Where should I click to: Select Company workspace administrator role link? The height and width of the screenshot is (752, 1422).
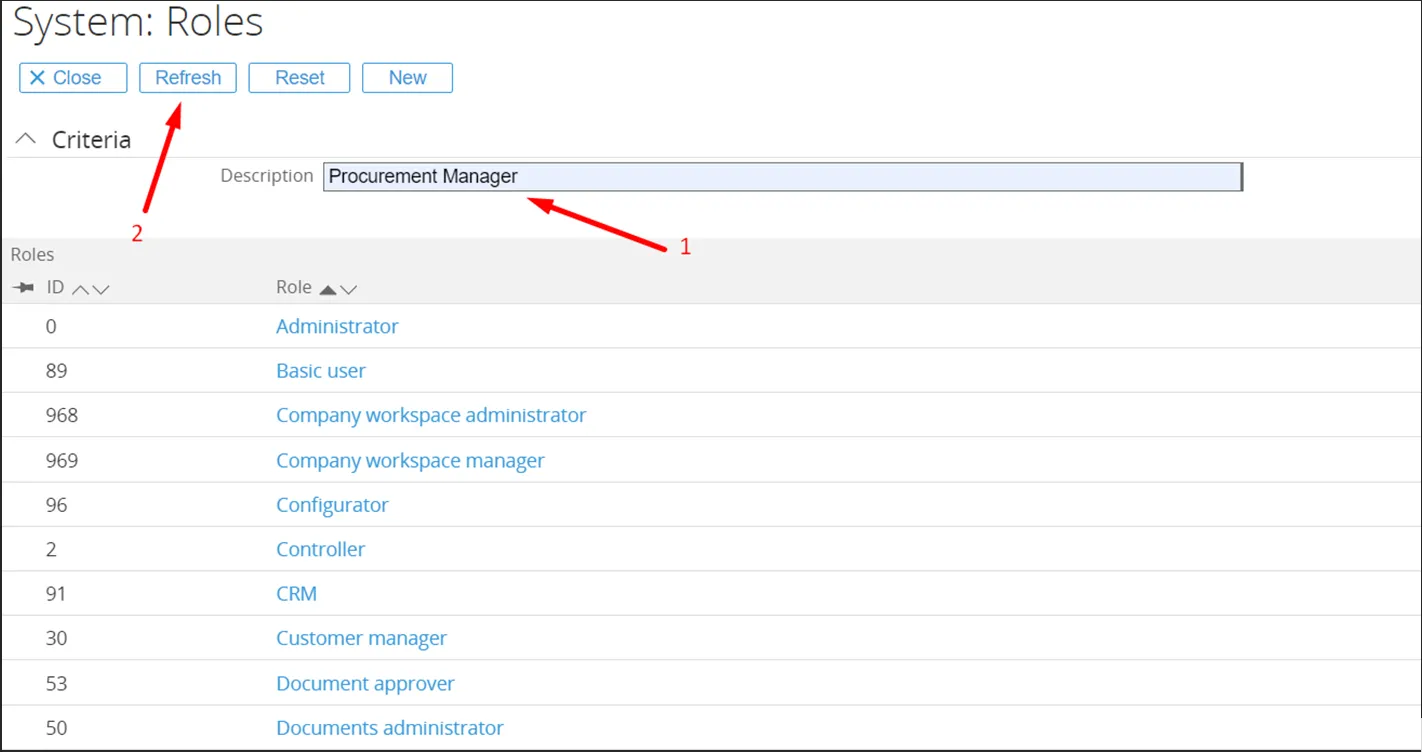[431, 415]
